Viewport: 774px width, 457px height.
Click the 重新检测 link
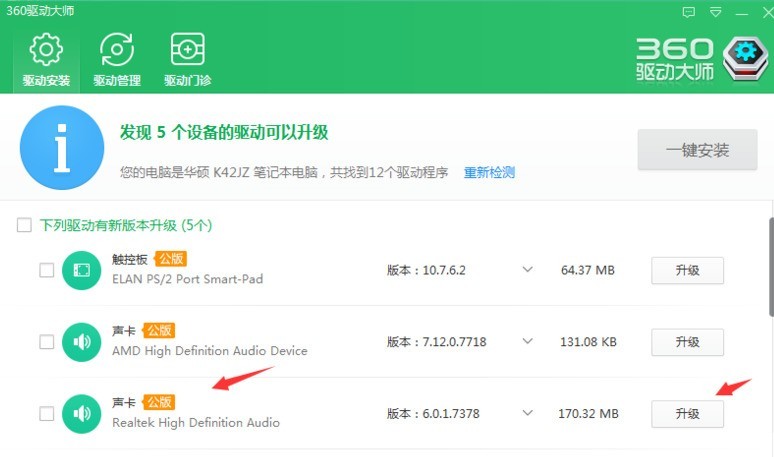pos(489,172)
